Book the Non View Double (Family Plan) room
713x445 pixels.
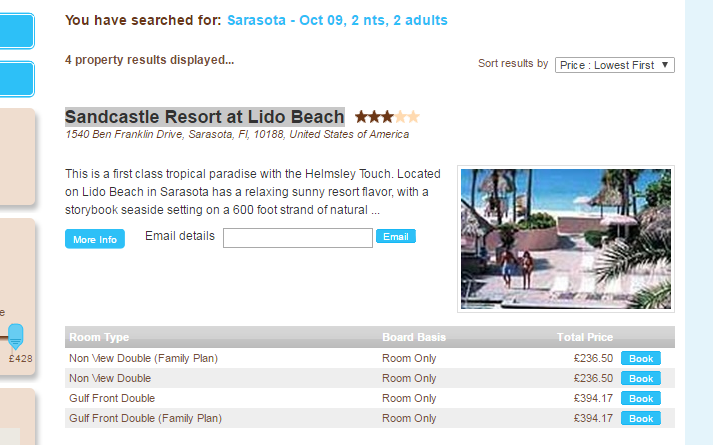pyautogui.click(x=641, y=358)
